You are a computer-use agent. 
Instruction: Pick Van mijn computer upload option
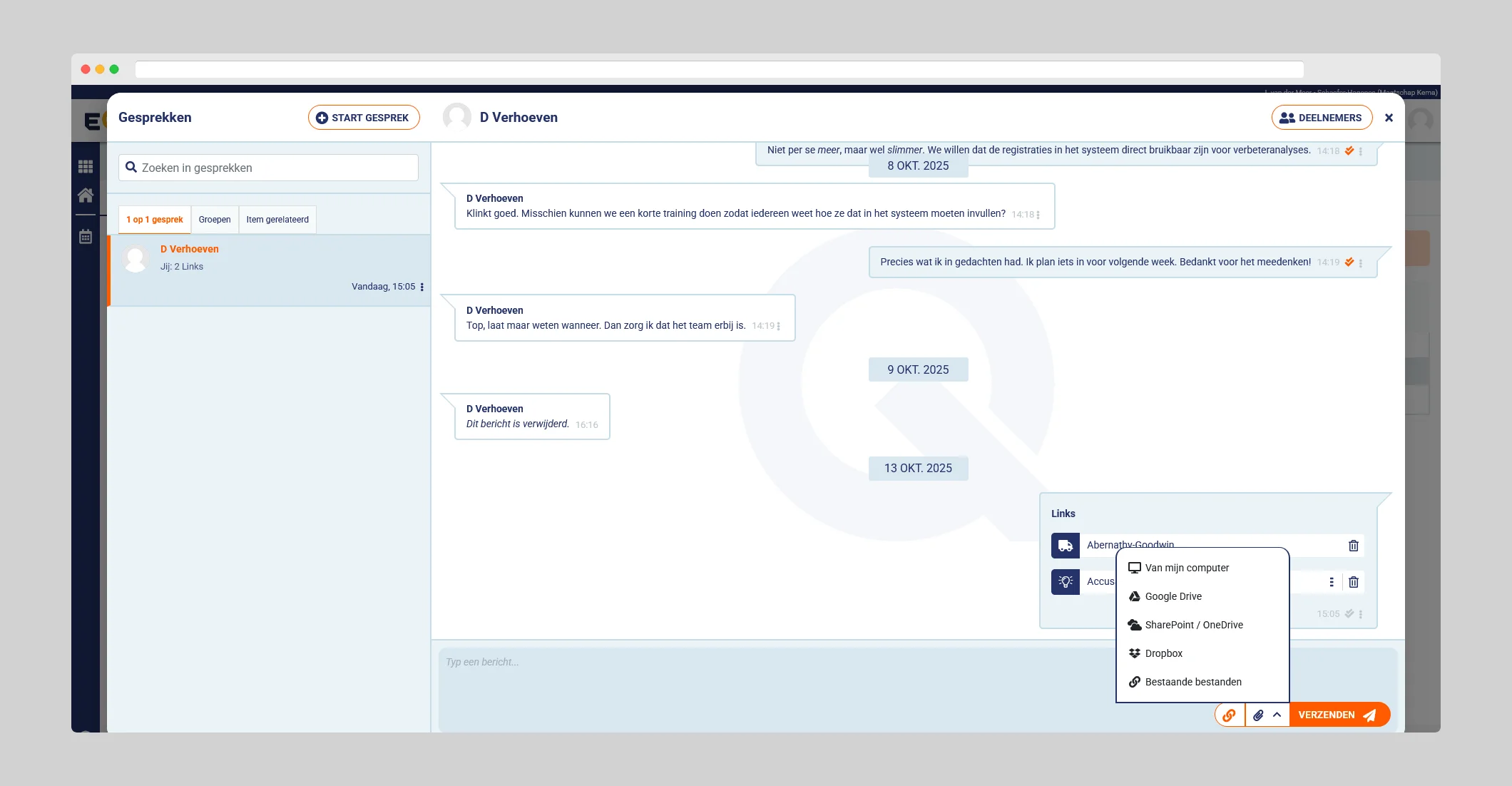pyautogui.click(x=1187, y=568)
